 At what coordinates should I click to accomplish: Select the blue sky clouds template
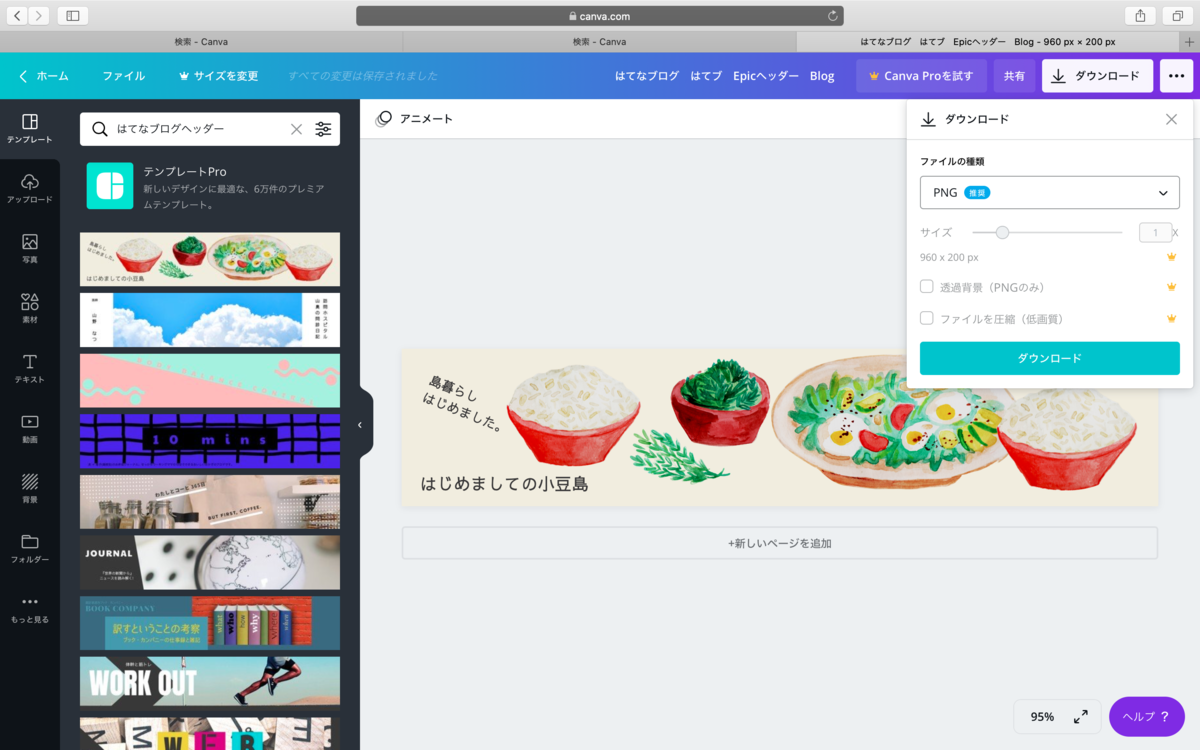tap(210, 319)
